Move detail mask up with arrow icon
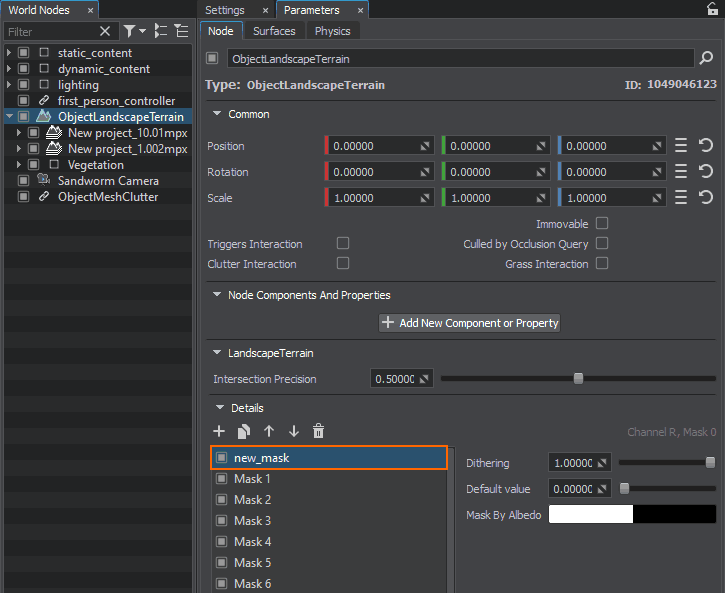Screen dimensions: 725x593 click(269, 431)
